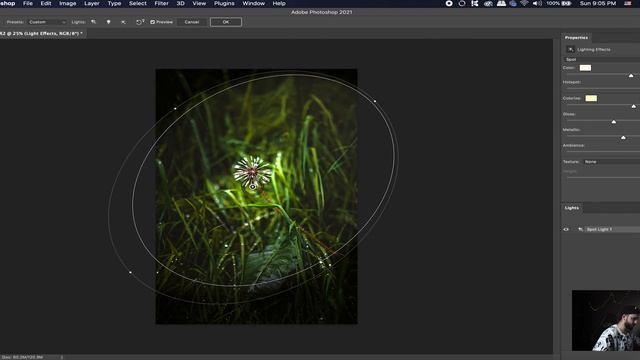The height and width of the screenshot is (360, 640).
Task: Click the Lighting Effects panel icon
Action: pos(571,49)
